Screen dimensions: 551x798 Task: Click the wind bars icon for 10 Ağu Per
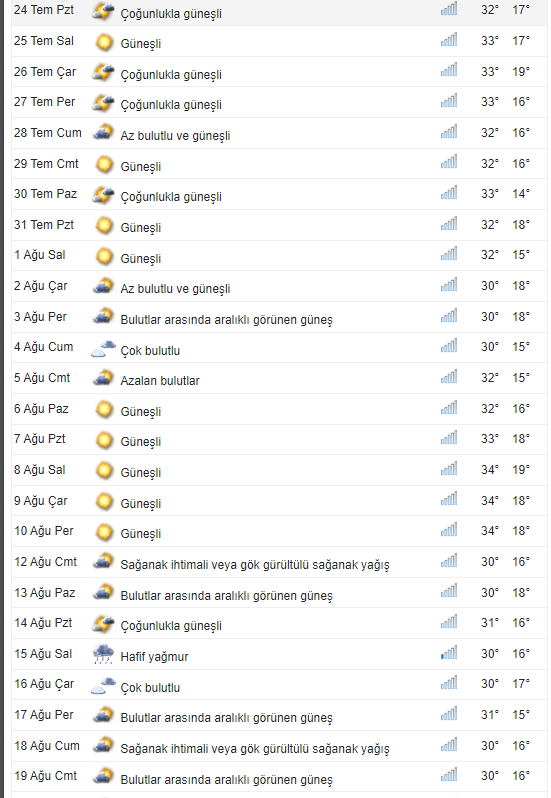coord(449,530)
